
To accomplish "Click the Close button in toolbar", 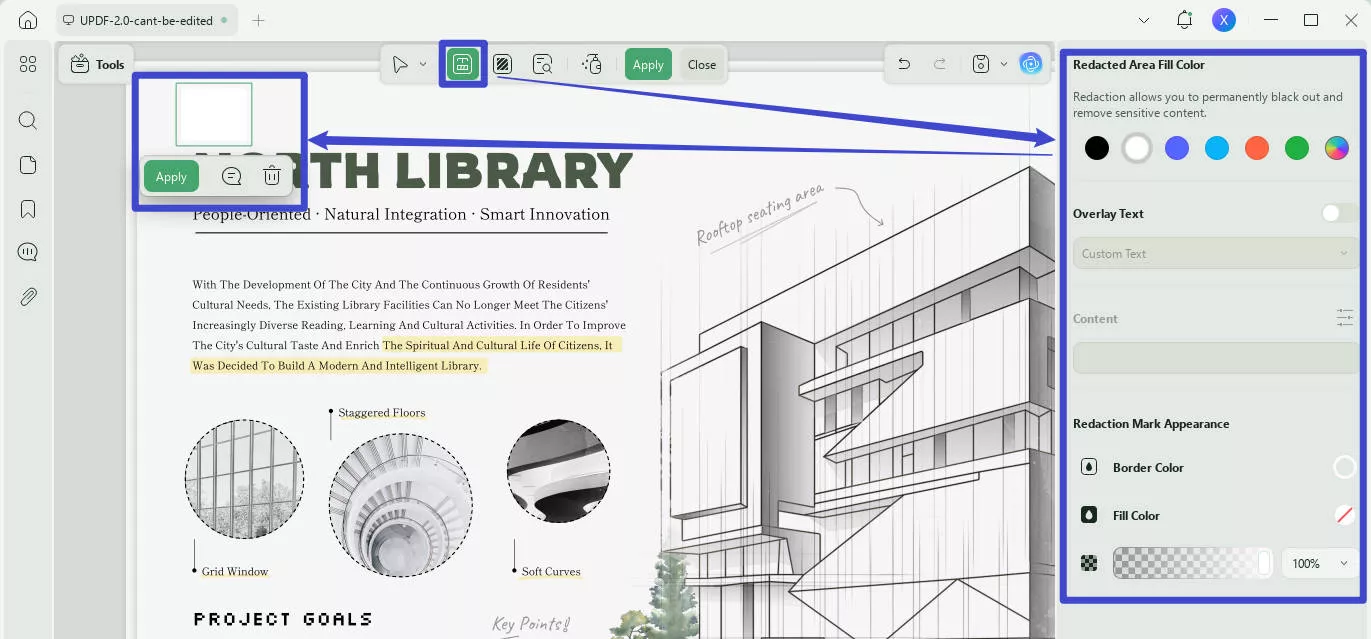I will 702,64.
